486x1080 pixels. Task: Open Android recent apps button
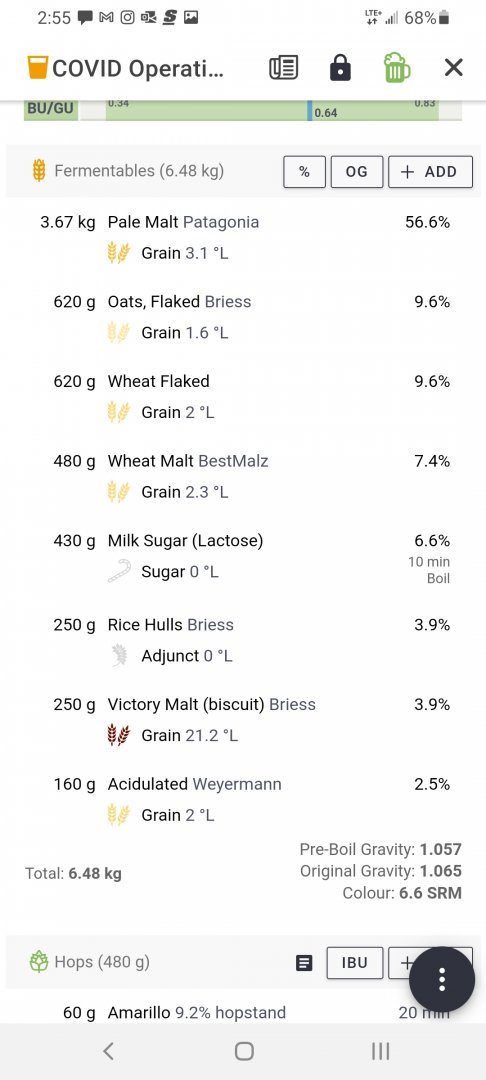380,1051
